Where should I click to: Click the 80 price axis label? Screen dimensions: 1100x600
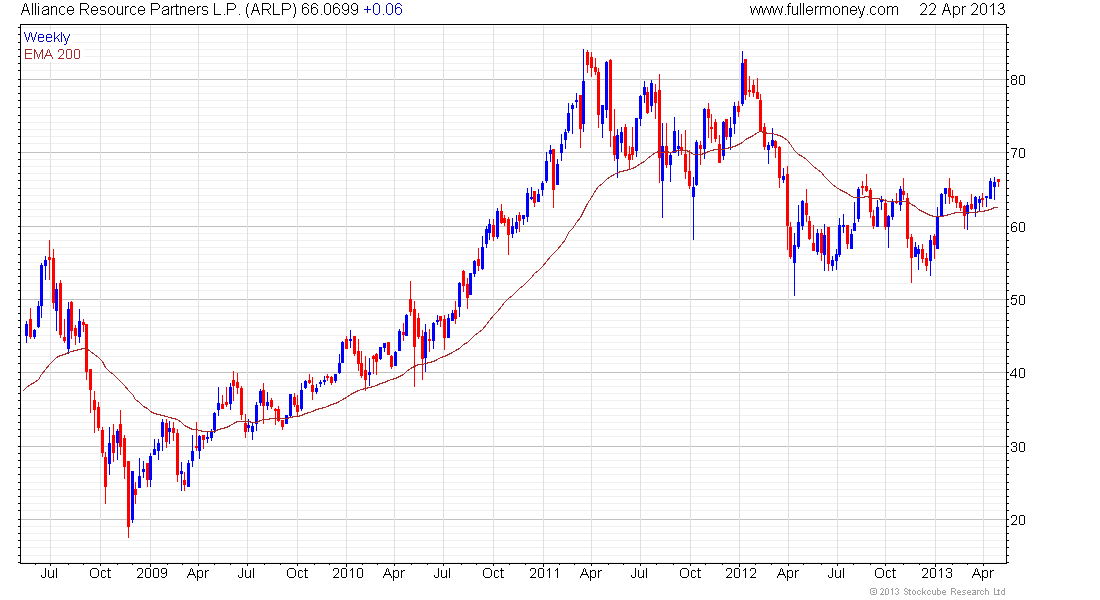[1017, 80]
